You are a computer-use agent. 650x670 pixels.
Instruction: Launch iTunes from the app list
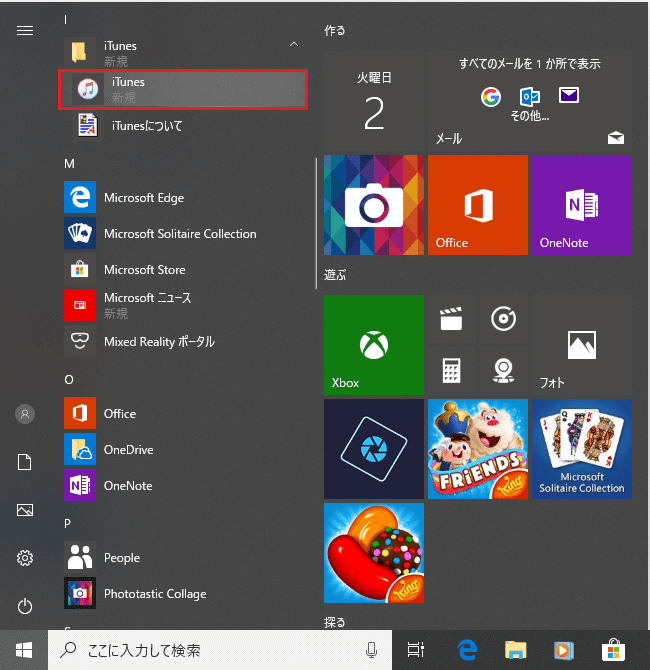182,89
